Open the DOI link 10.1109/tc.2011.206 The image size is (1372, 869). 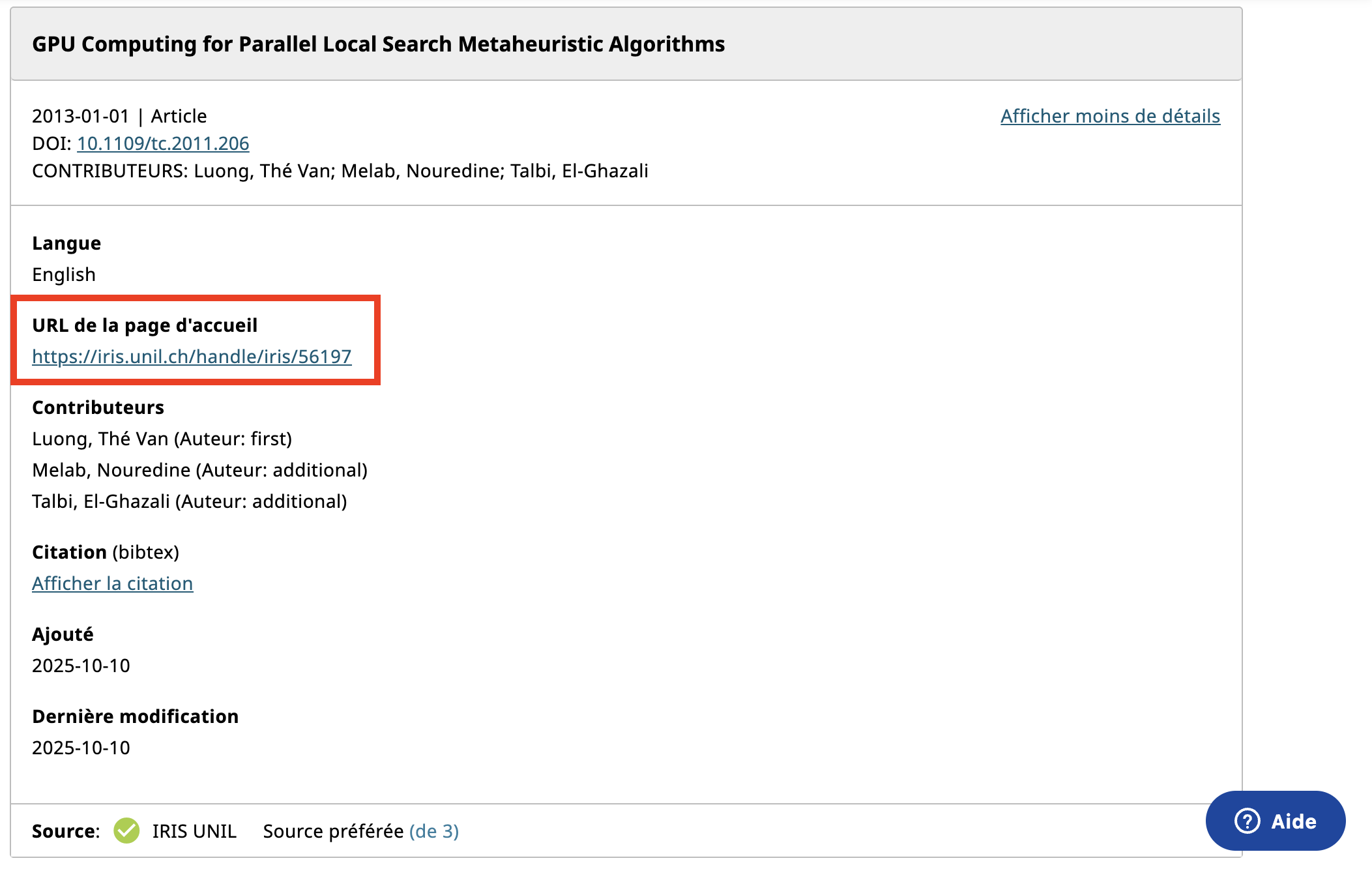coord(163,143)
